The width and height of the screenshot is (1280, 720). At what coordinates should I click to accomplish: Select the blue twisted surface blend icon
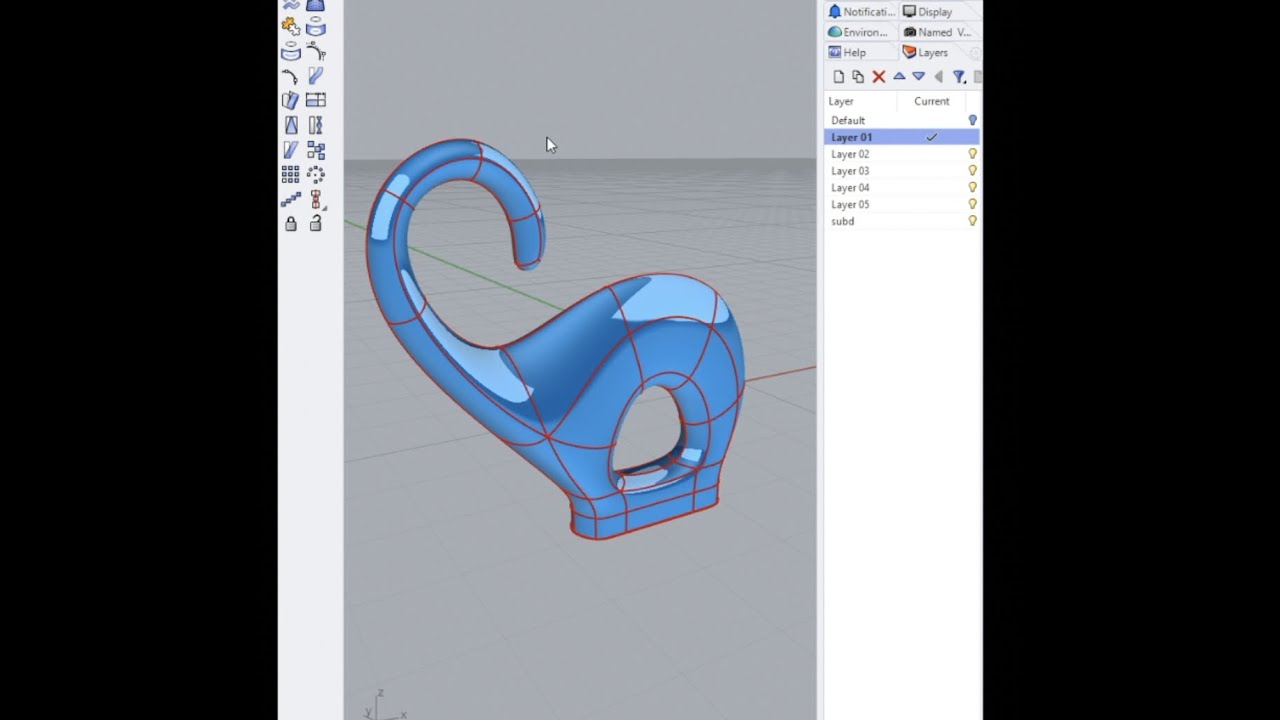click(x=316, y=76)
